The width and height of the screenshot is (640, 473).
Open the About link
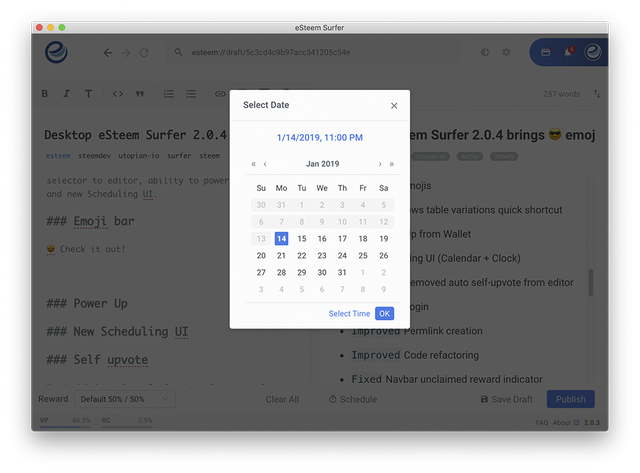[565, 422]
